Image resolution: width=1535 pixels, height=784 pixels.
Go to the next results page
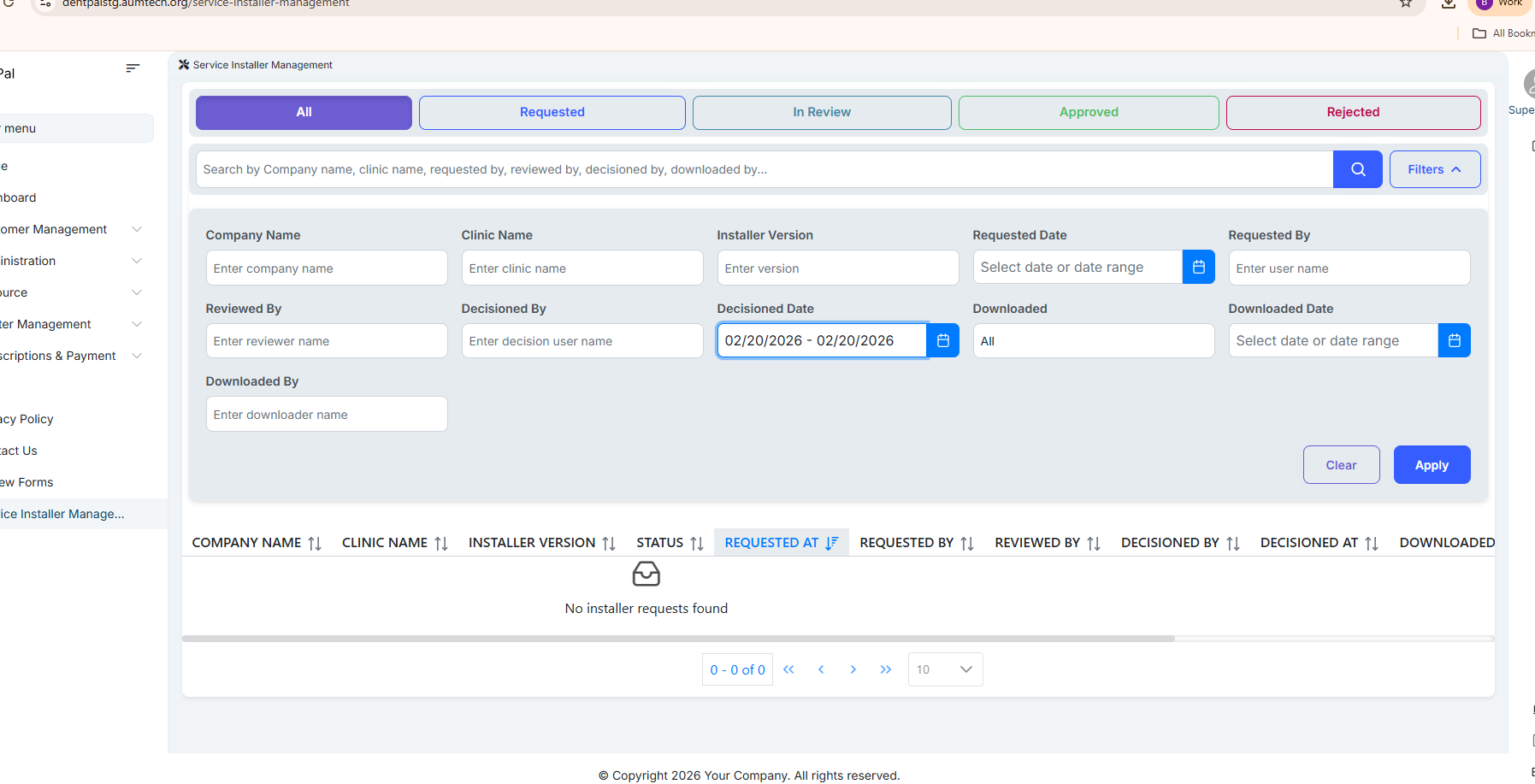click(853, 669)
